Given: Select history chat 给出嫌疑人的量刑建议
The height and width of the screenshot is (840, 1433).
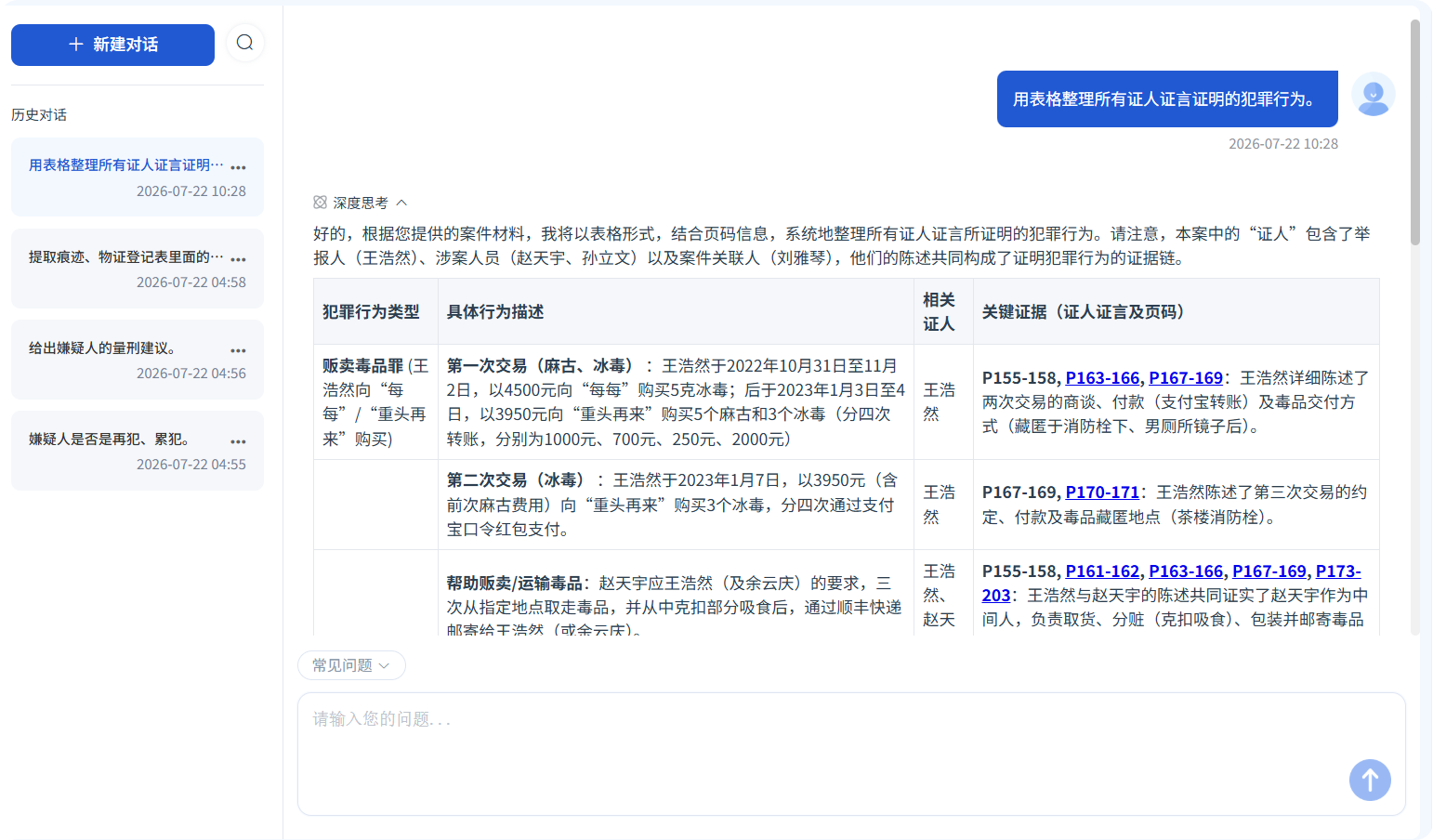Looking at the screenshot, I should [138, 360].
